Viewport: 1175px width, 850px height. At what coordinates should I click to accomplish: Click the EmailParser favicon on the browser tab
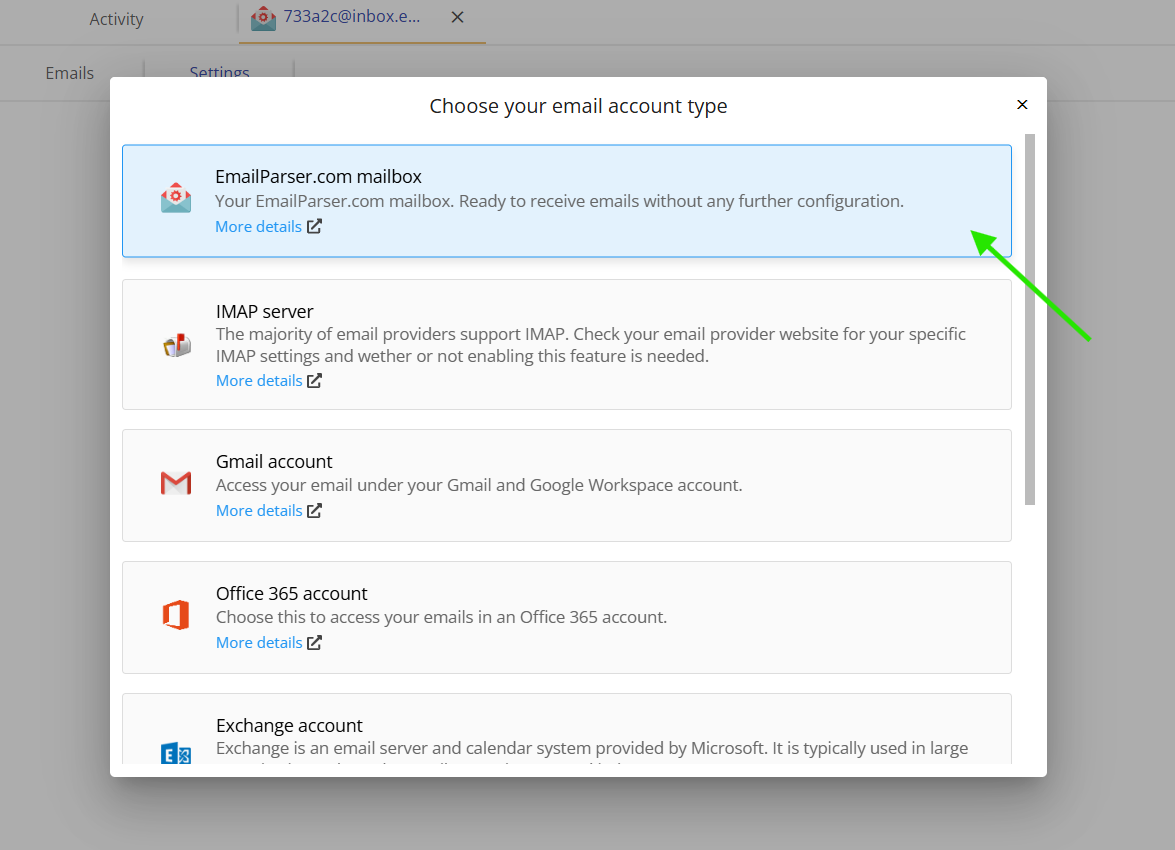click(x=262, y=17)
